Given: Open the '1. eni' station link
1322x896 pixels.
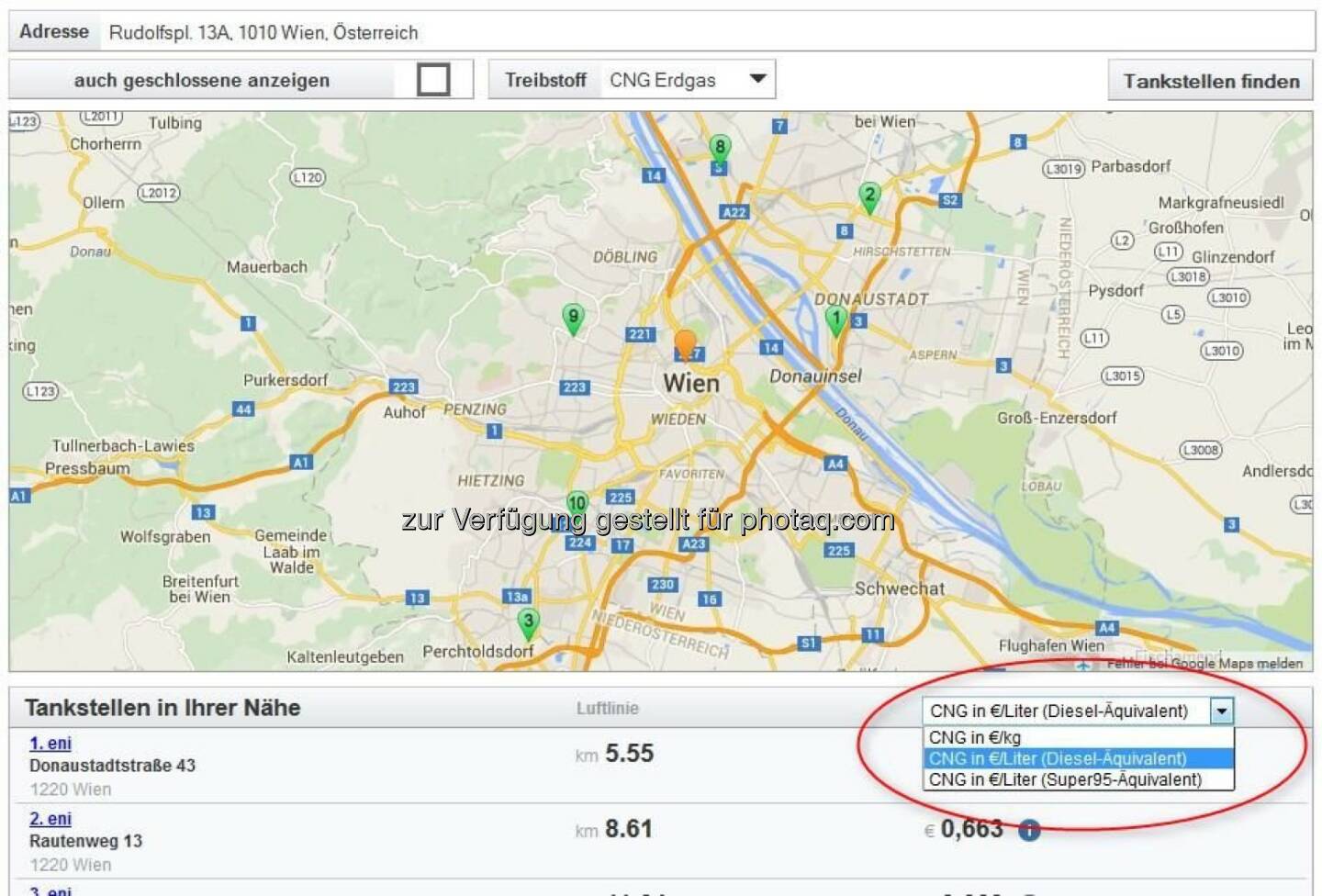Looking at the screenshot, I should 50,744.
